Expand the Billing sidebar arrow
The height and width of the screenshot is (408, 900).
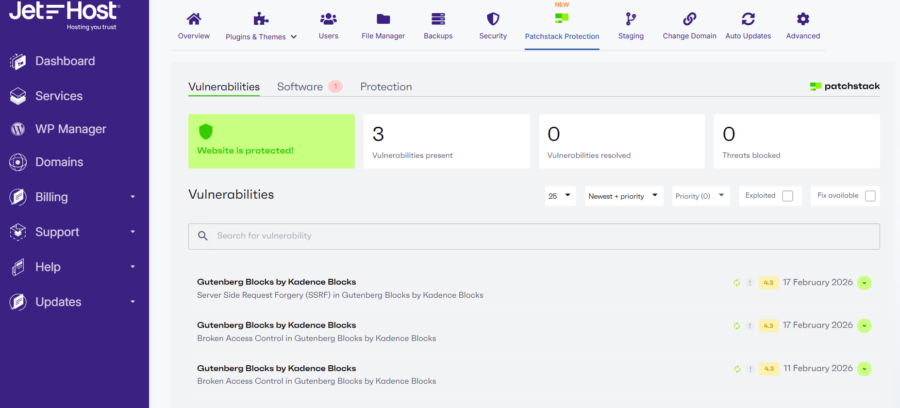[133, 197]
